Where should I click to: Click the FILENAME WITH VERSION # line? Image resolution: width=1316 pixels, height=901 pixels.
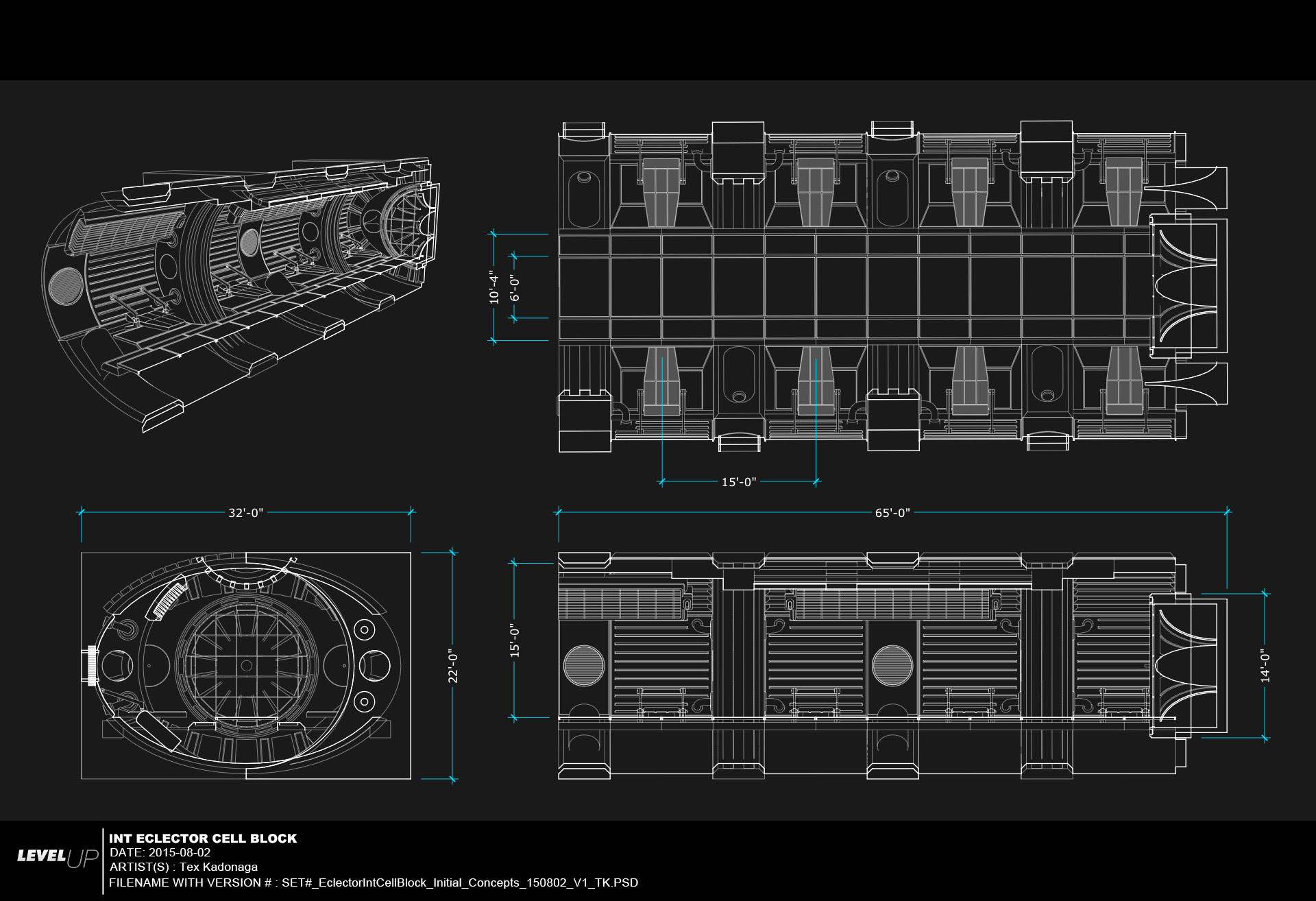tap(374, 882)
